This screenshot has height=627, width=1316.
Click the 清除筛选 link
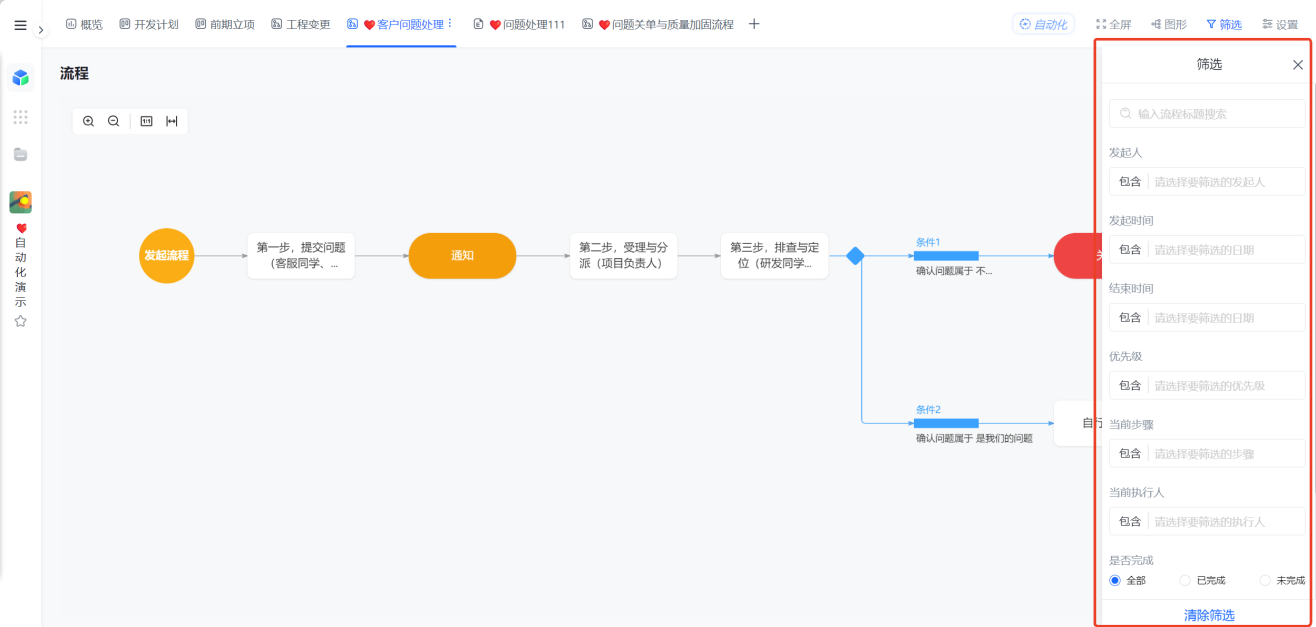(x=1209, y=615)
